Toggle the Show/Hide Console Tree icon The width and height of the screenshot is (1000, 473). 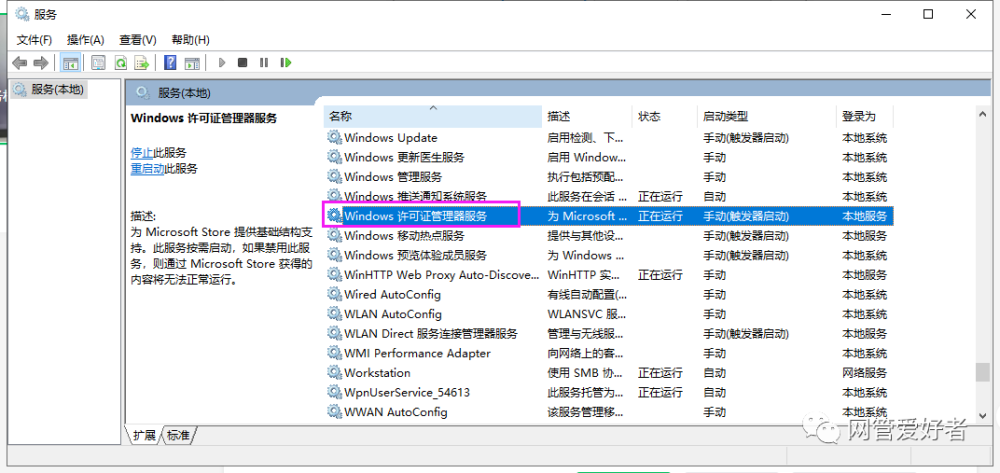70,62
